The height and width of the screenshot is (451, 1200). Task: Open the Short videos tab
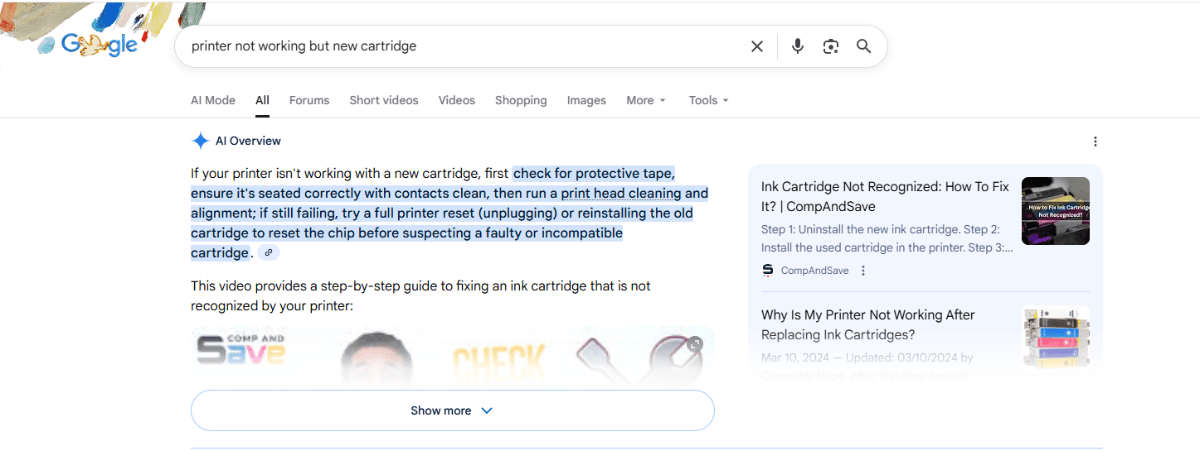[x=384, y=100]
